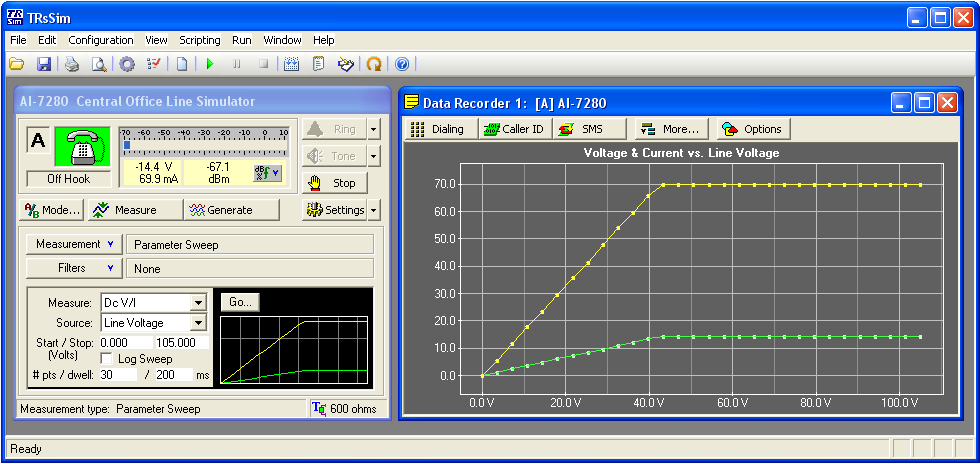Click the SMS button in Data Recorder
This screenshot has height=464, width=980.
pos(589,129)
